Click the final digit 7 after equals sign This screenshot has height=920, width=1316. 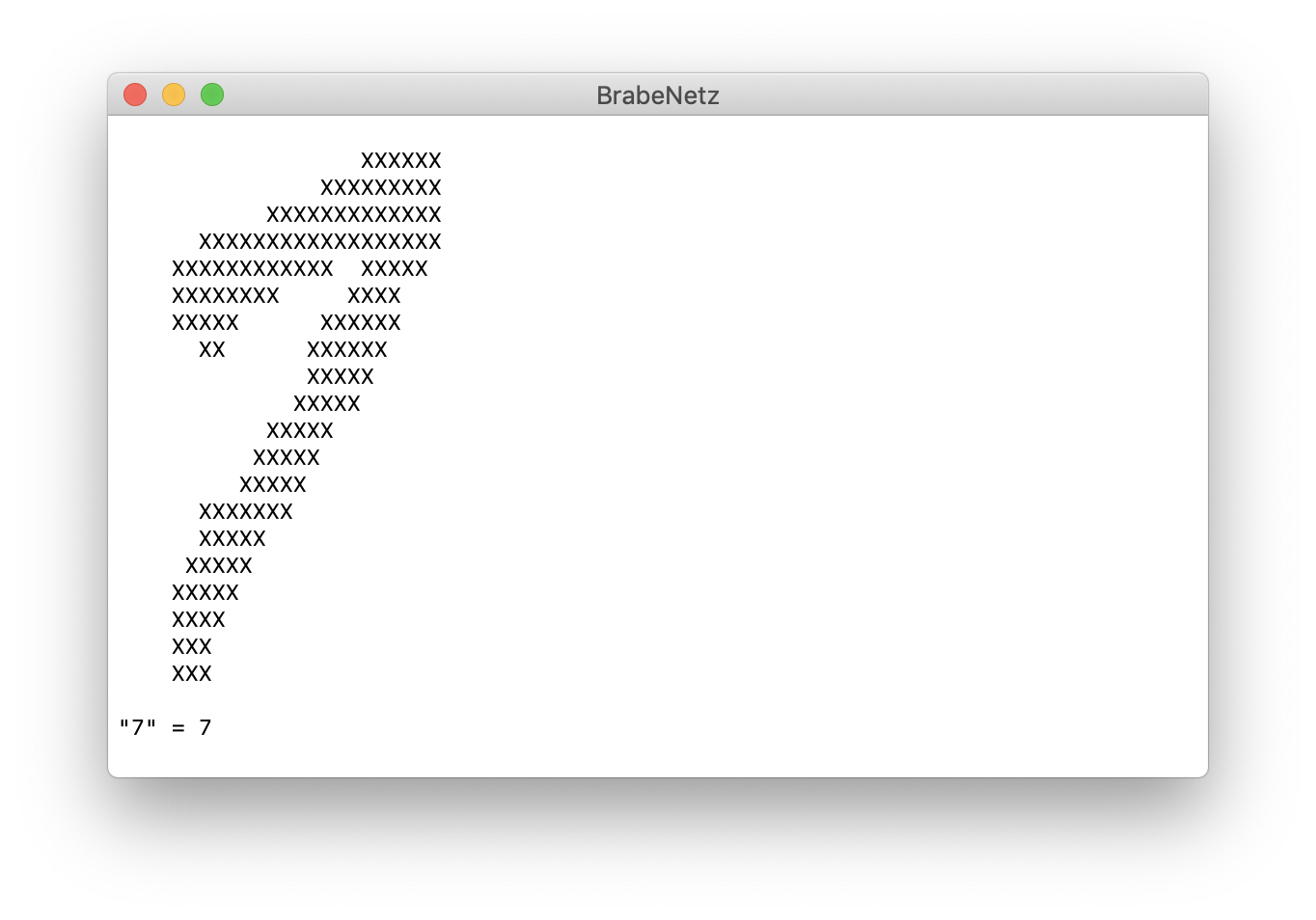206,727
